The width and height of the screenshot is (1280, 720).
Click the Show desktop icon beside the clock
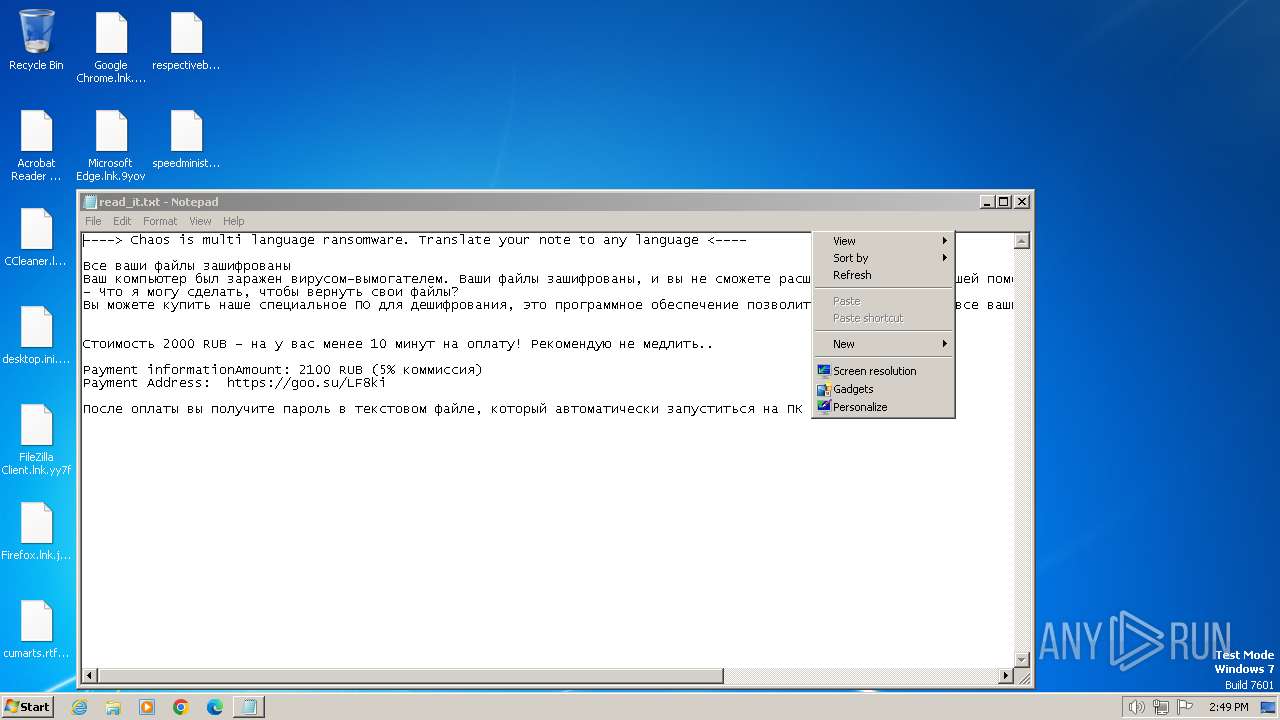pyautogui.click(x=1268, y=707)
